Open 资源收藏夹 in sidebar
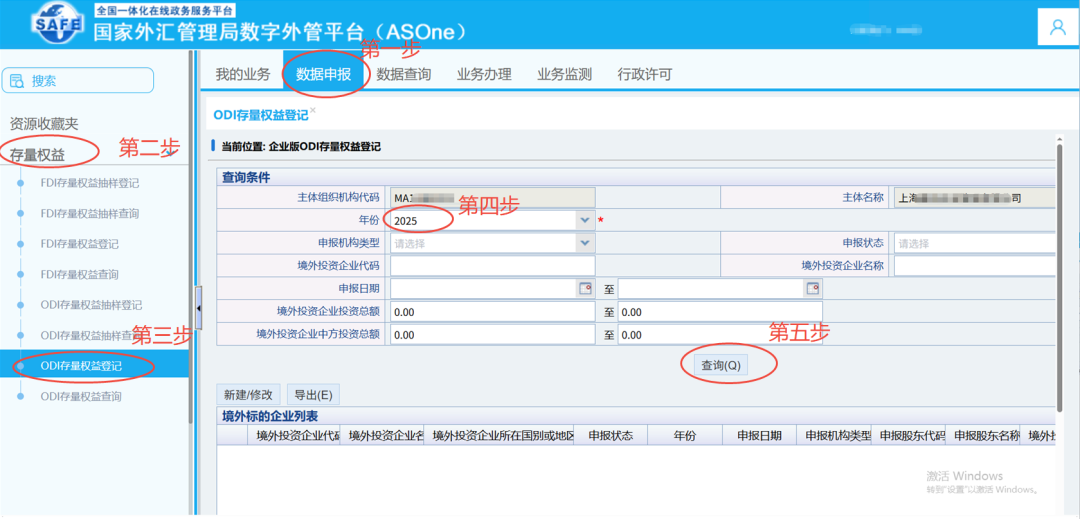Viewport: 1080px width, 519px height. click(44, 125)
